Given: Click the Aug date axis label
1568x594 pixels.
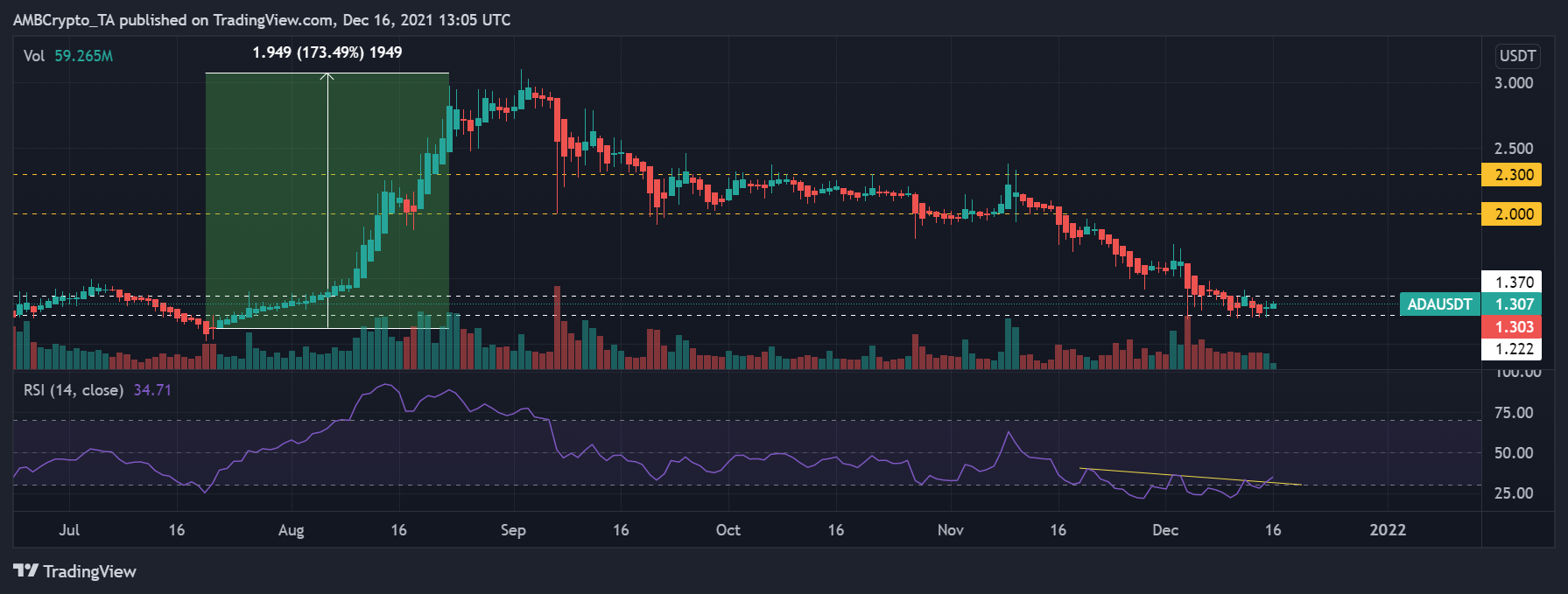Looking at the screenshot, I should [291, 530].
